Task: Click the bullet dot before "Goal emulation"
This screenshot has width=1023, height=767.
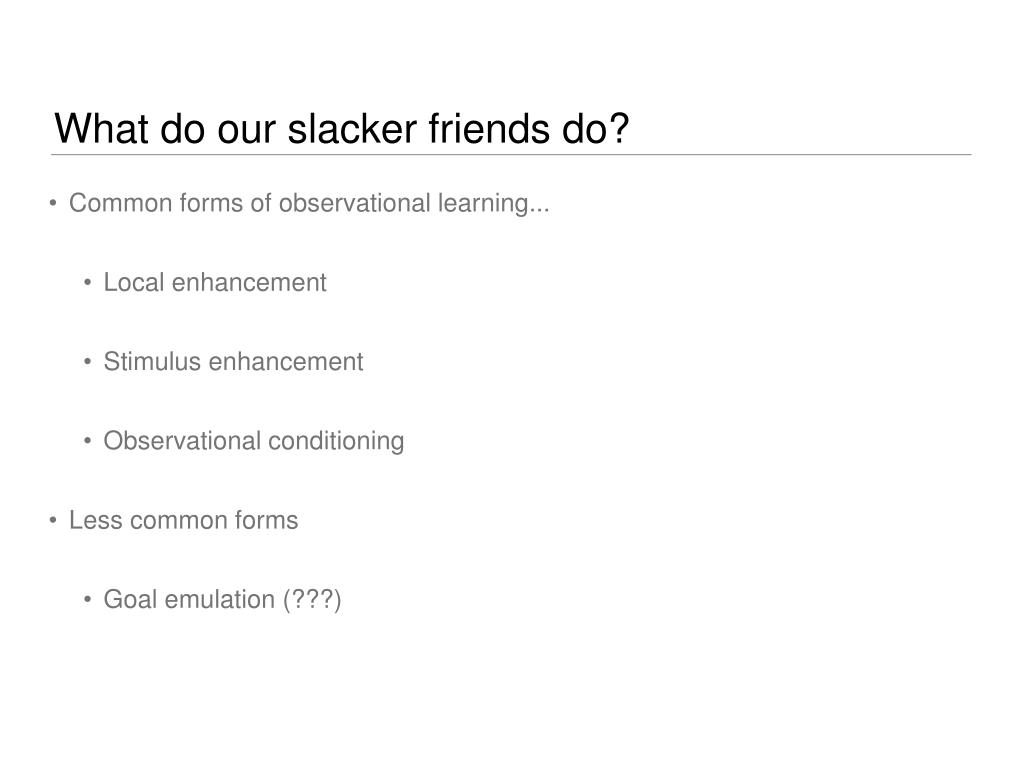Action: pyautogui.click(x=88, y=599)
